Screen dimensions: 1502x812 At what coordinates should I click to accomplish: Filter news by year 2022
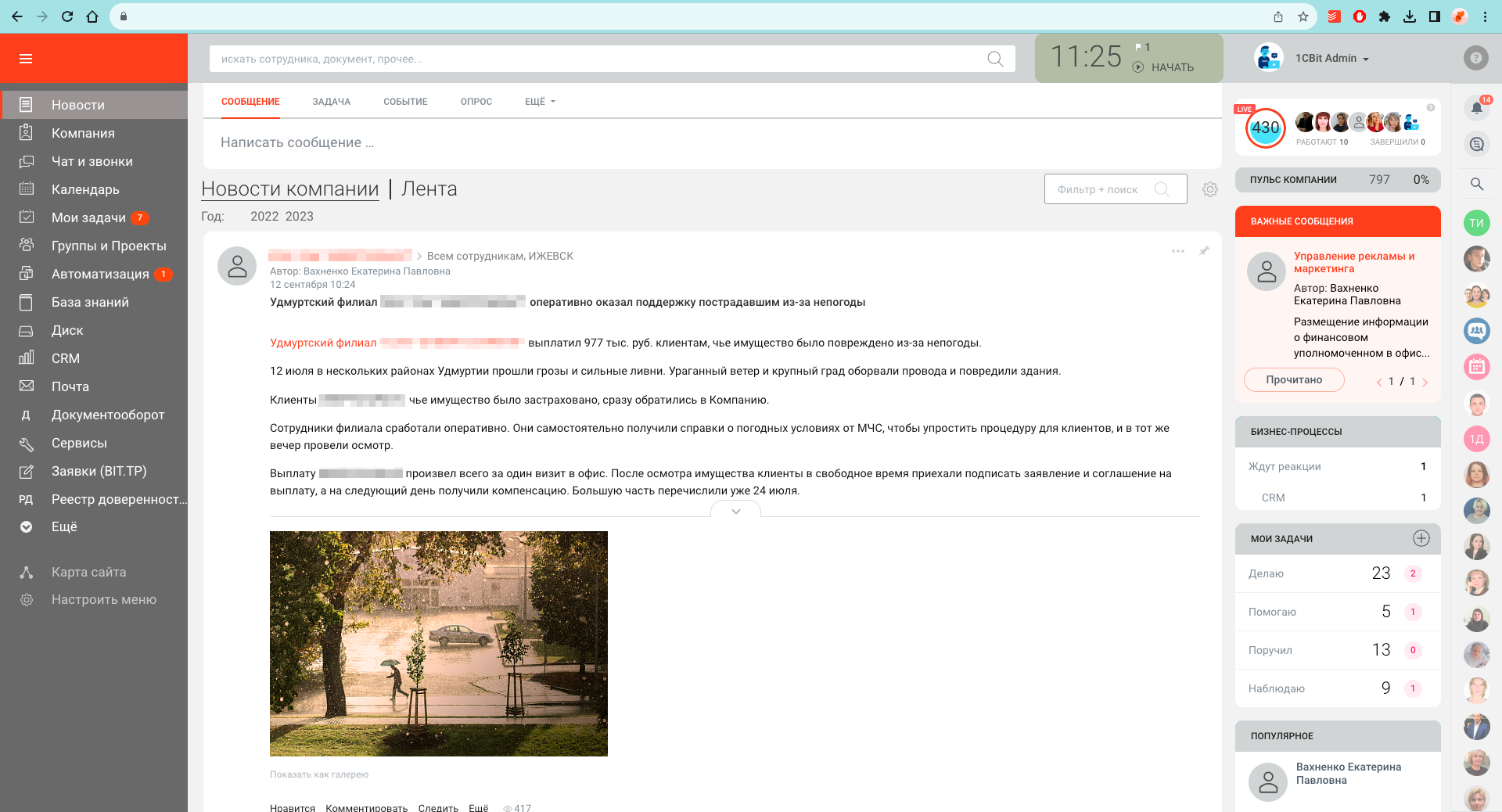pos(264,216)
